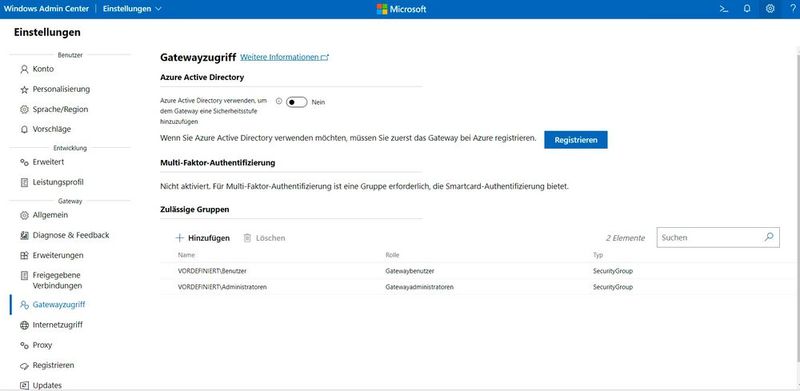Click the Diagnose & Feedback chart icon
The height and width of the screenshot is (391, 800).
24,235
